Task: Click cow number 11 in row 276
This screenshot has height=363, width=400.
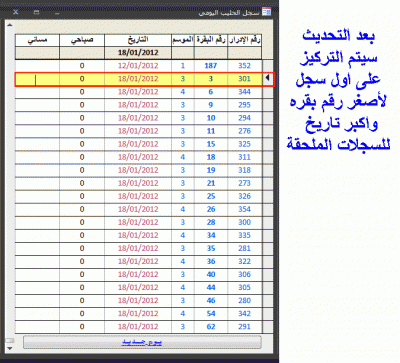Action: (x=211, y=131)
